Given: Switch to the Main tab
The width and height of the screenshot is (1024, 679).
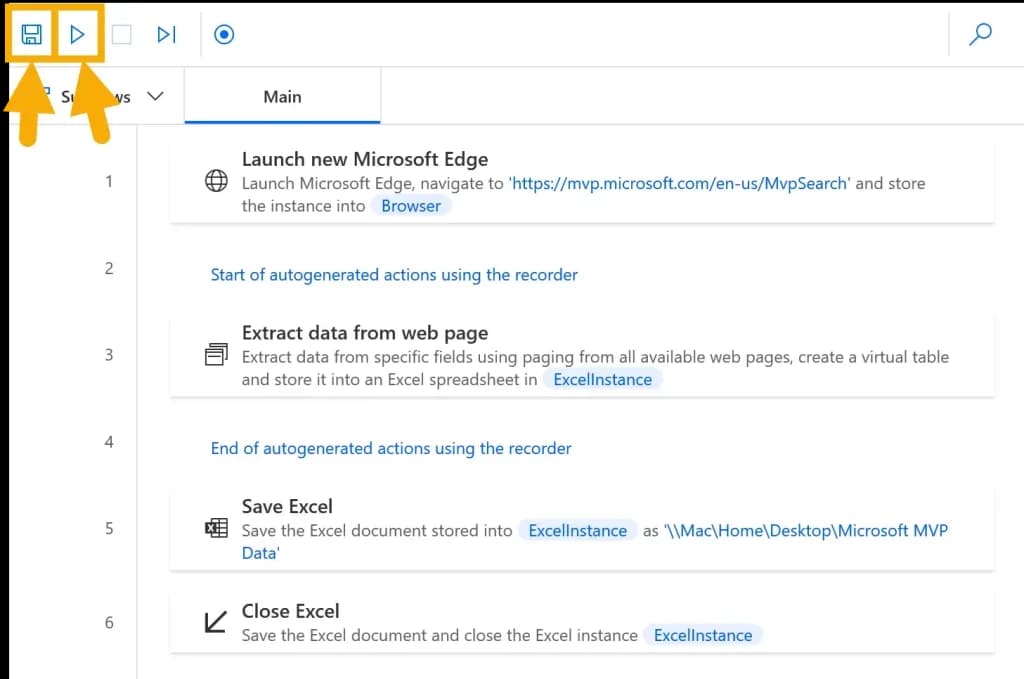Looking at the screenshot, I should (x=282, y=97).
